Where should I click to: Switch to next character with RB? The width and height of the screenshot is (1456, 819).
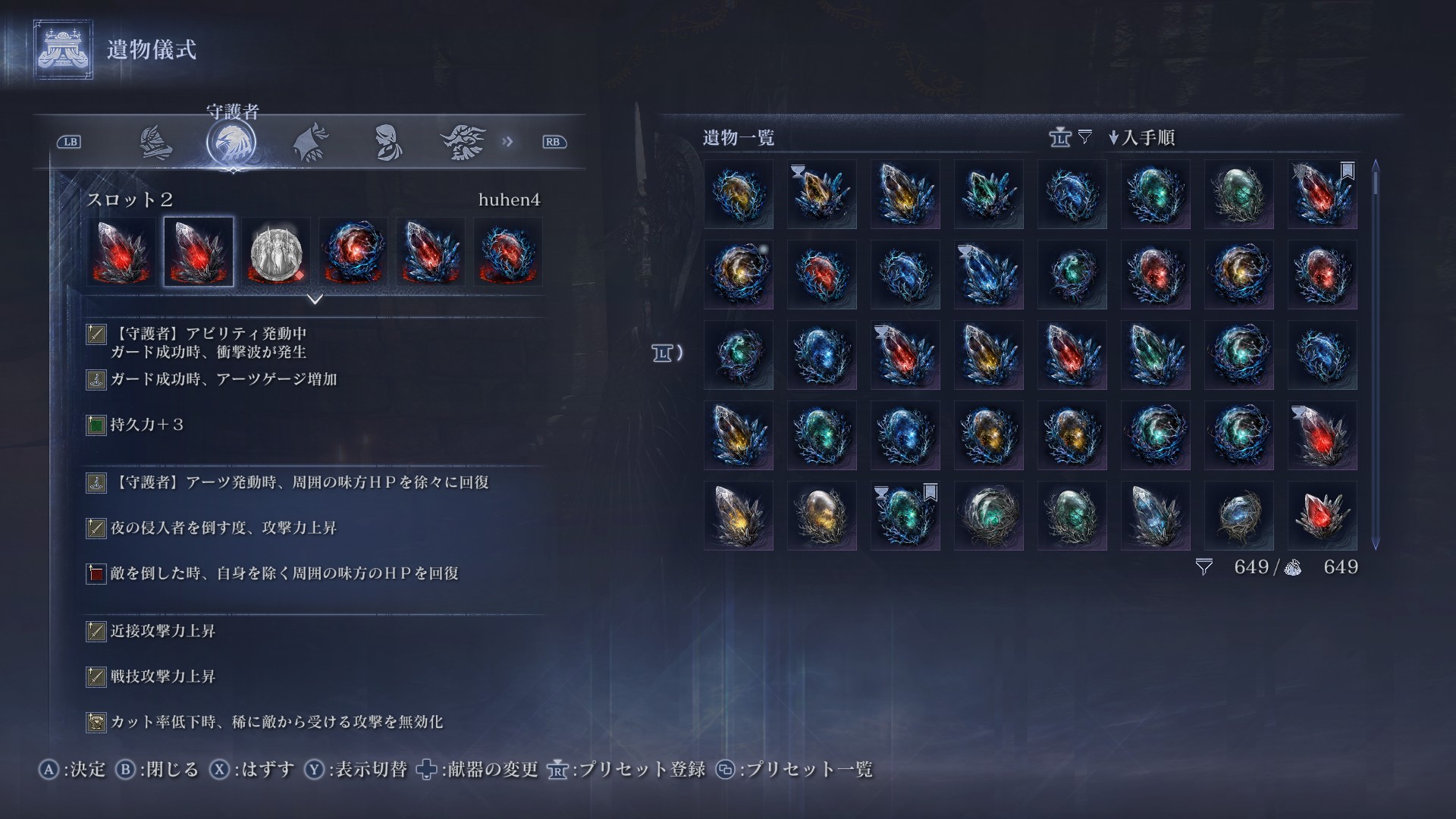tap(553, 142)
